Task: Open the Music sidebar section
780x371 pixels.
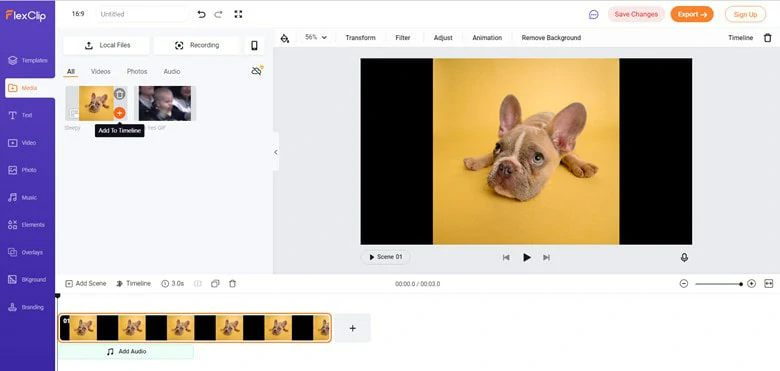Action: click(x=22, y=197)
